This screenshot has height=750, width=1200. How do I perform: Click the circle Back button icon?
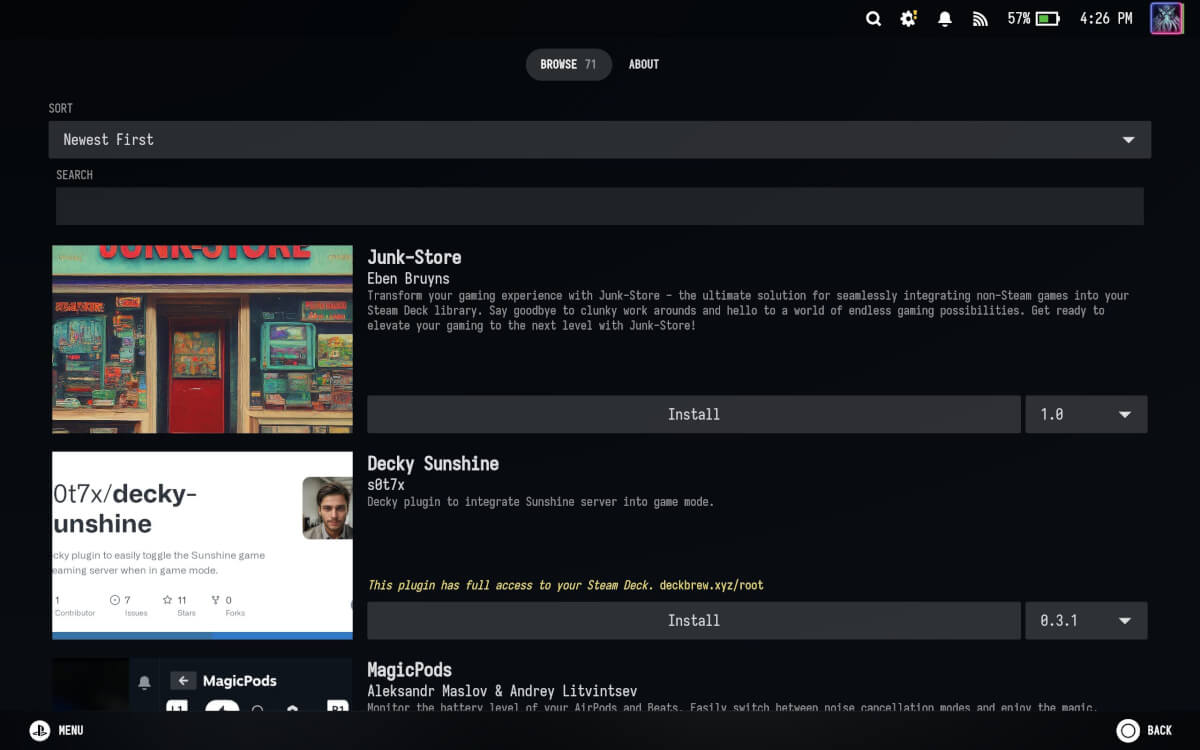(x=1128, y=730)
